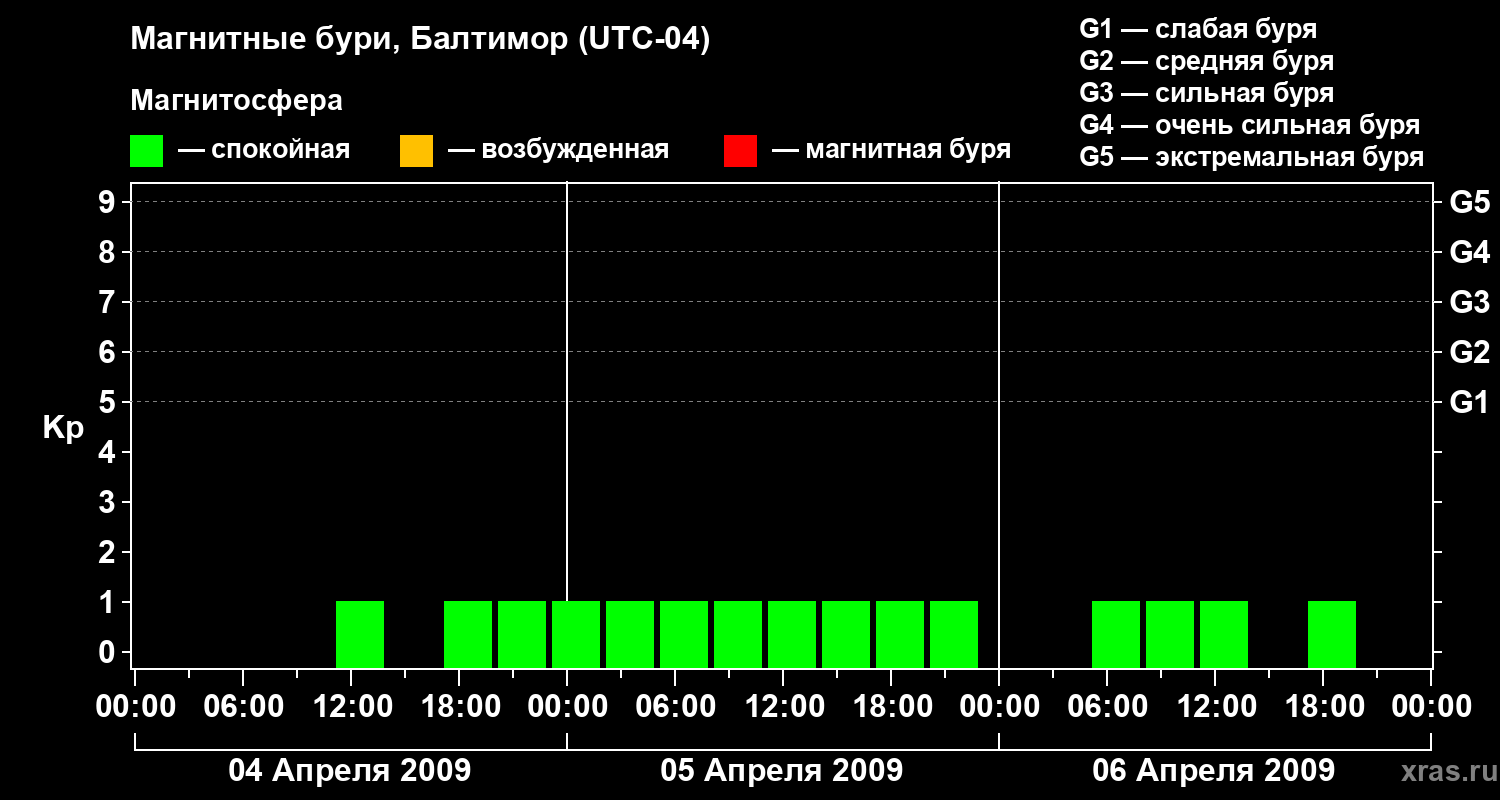Click the 'G3 — сильная буря' legend line

pos(1207,93)
